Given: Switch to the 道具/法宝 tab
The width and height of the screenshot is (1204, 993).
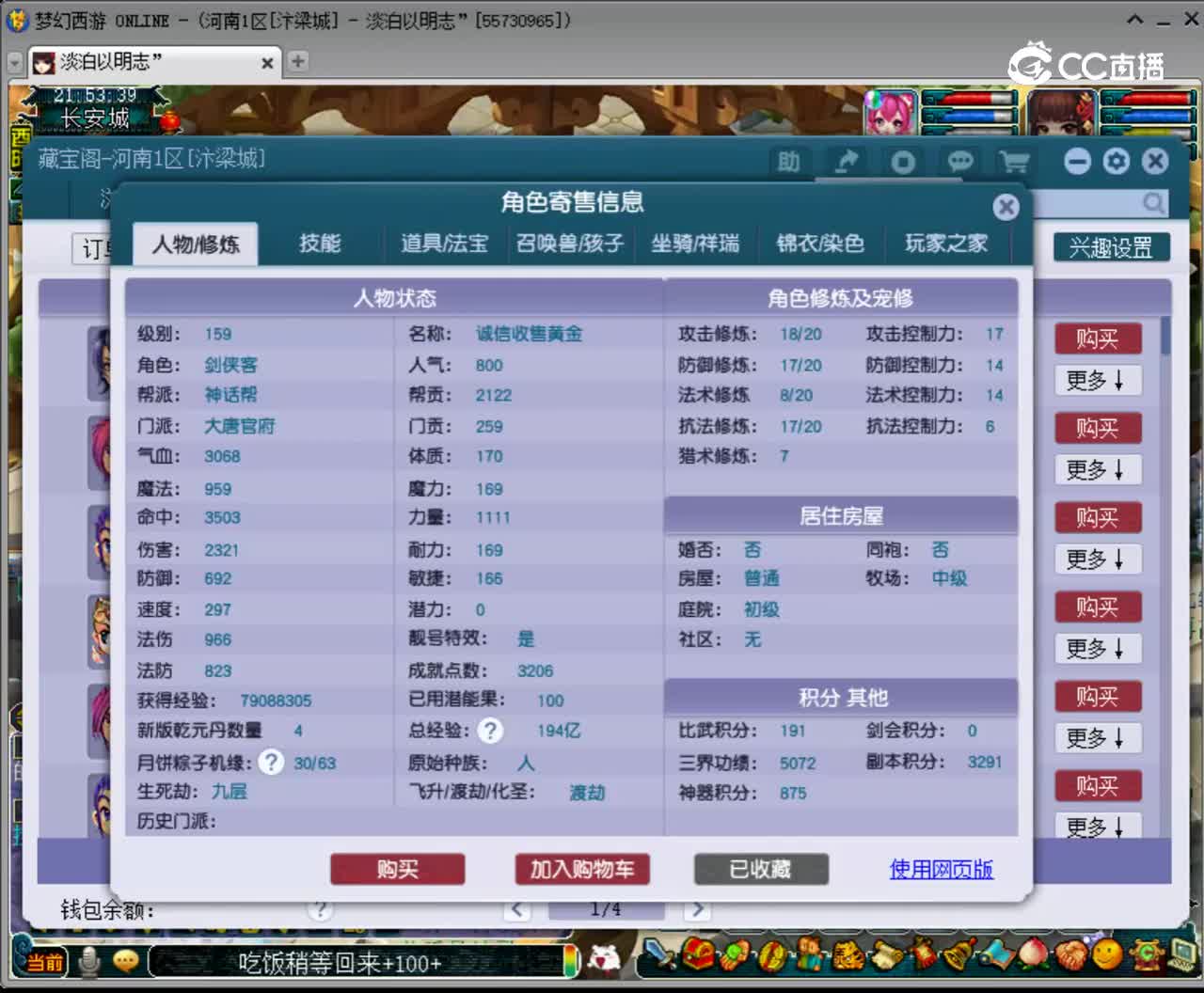Looking at the screenshot, I should click(444, 244).
